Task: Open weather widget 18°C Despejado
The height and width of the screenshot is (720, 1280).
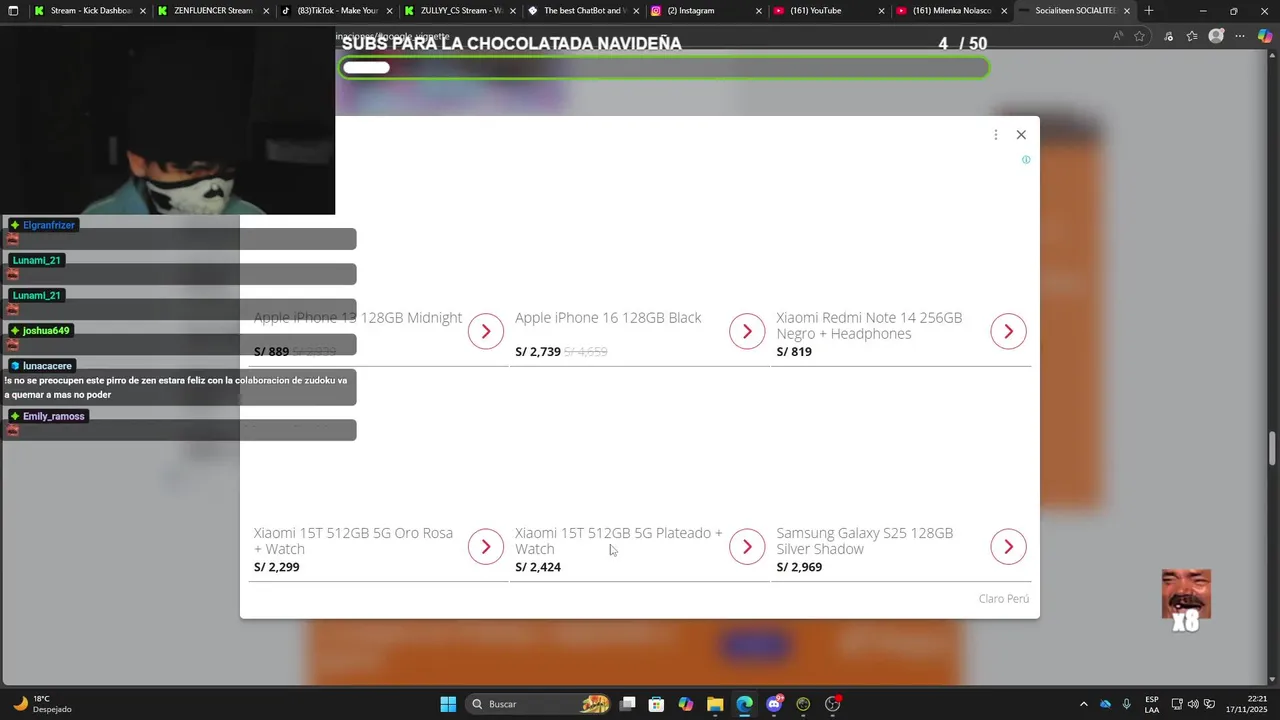Action: click(x=41, y=704)
